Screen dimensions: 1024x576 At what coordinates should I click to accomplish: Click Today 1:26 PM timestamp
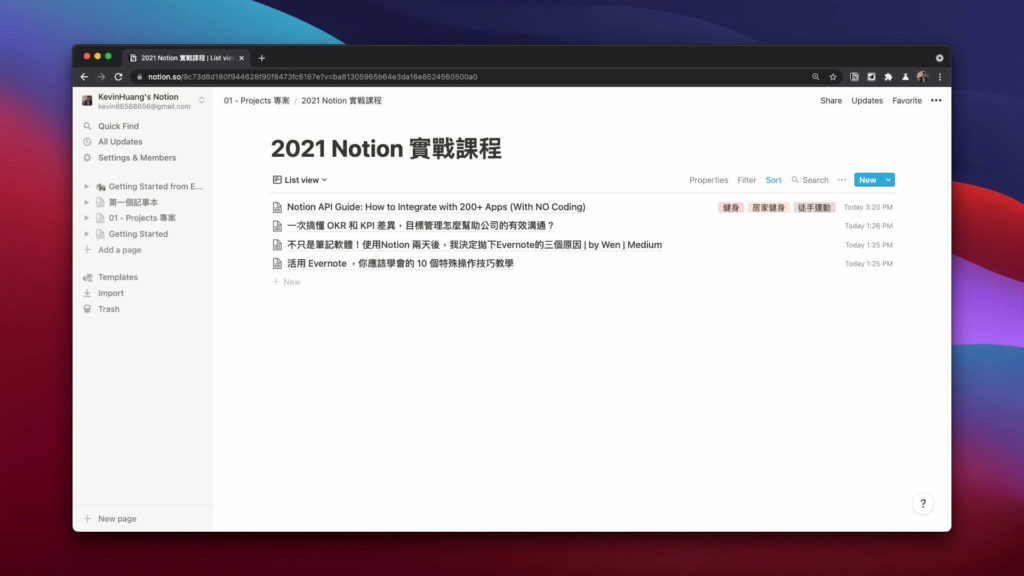[x=869, y=226]
